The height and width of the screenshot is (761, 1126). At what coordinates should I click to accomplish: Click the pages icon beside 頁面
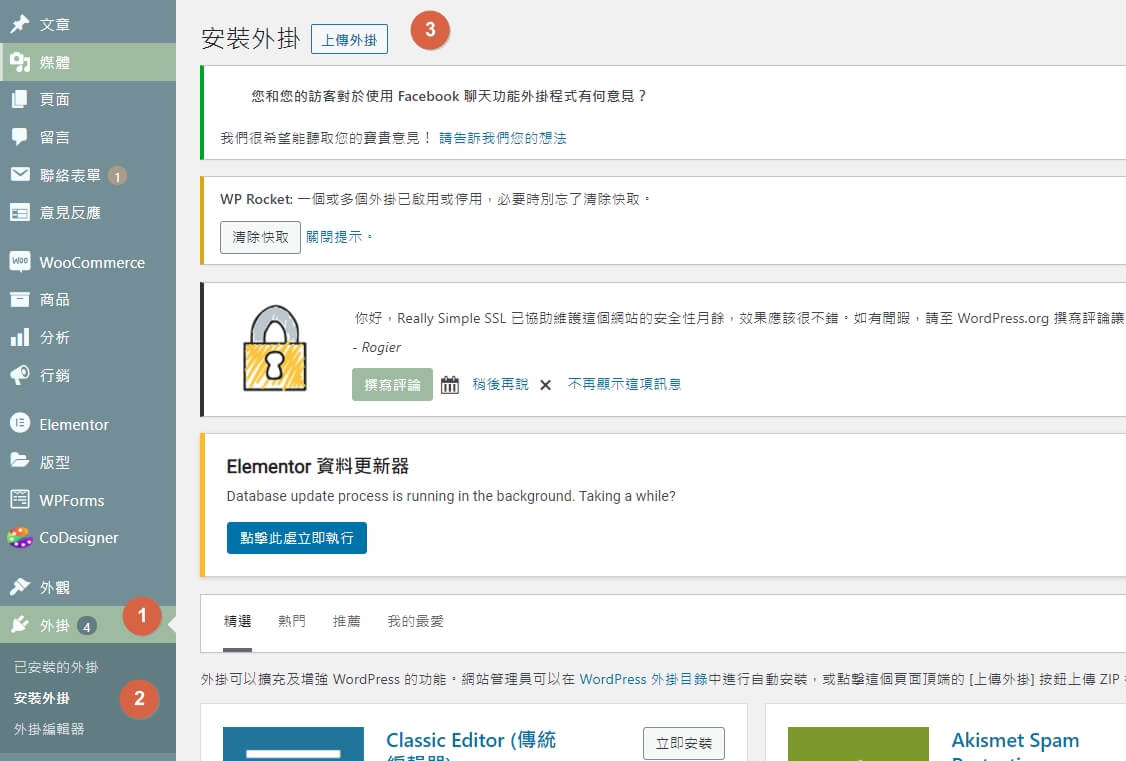click(x=19, y=99)
